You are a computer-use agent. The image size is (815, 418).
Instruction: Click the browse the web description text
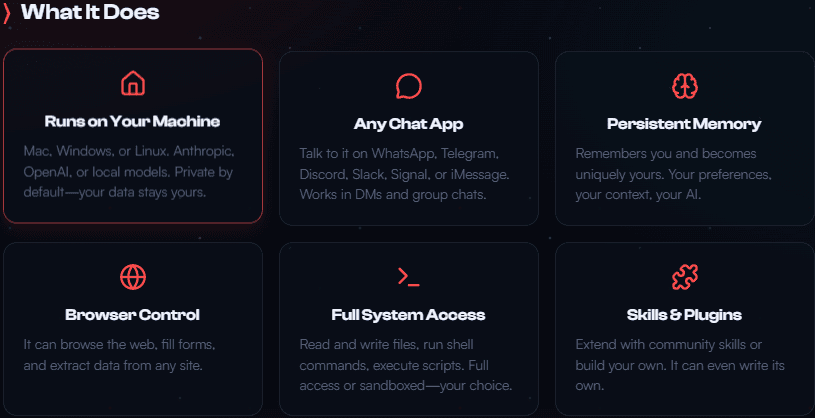[119, 355]
